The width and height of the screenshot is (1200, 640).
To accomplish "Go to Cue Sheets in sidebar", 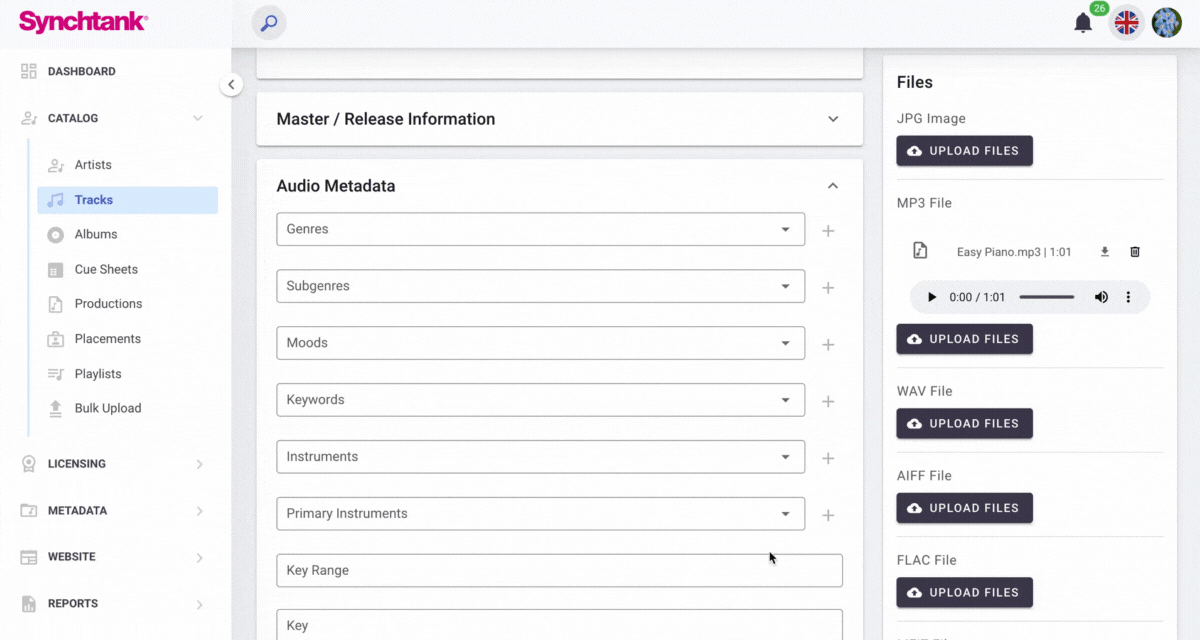I will 106,269.
